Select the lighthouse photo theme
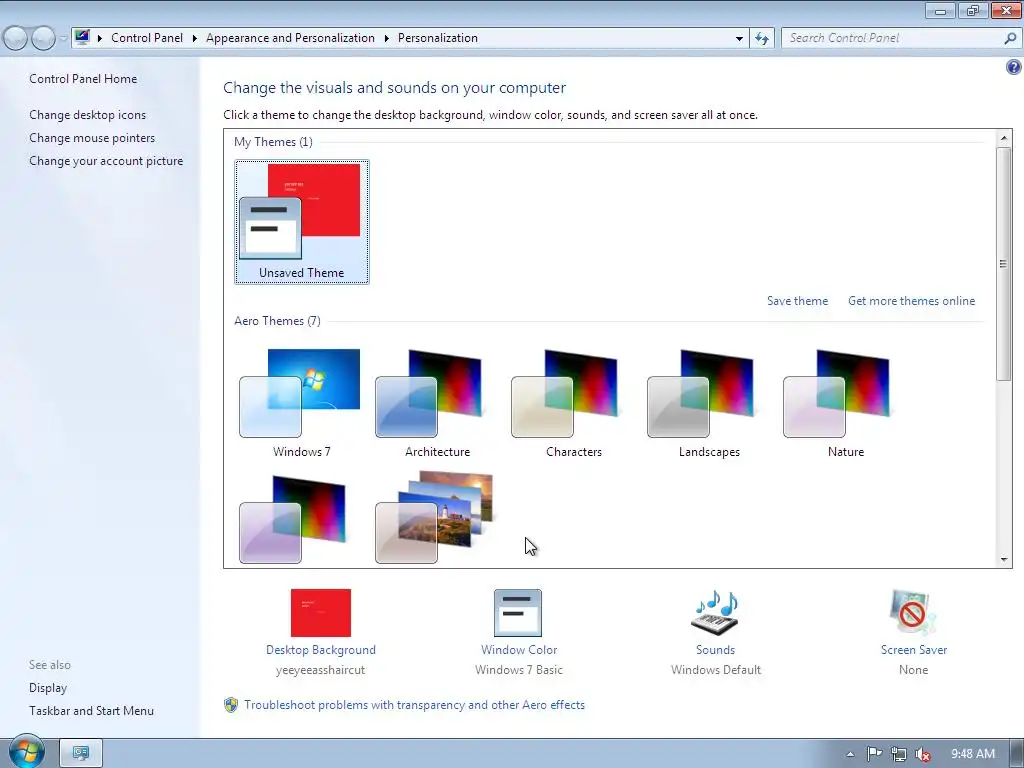The image size is (1024, 768). click(434, 517)
